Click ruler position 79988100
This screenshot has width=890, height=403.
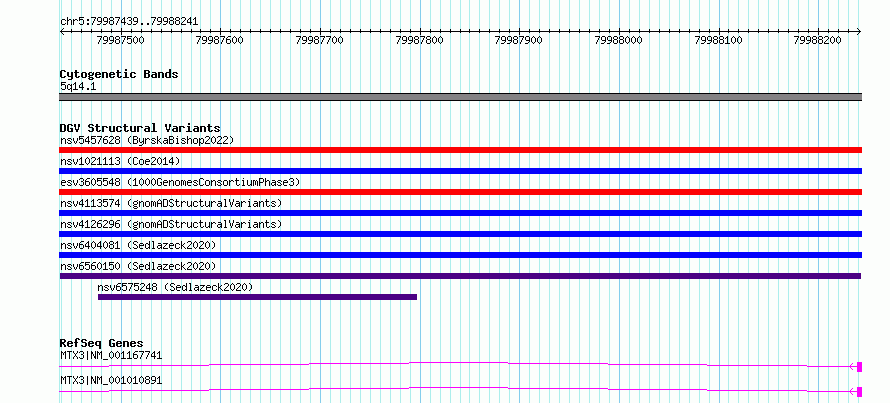pyautogui.click(x=719, y=40)
